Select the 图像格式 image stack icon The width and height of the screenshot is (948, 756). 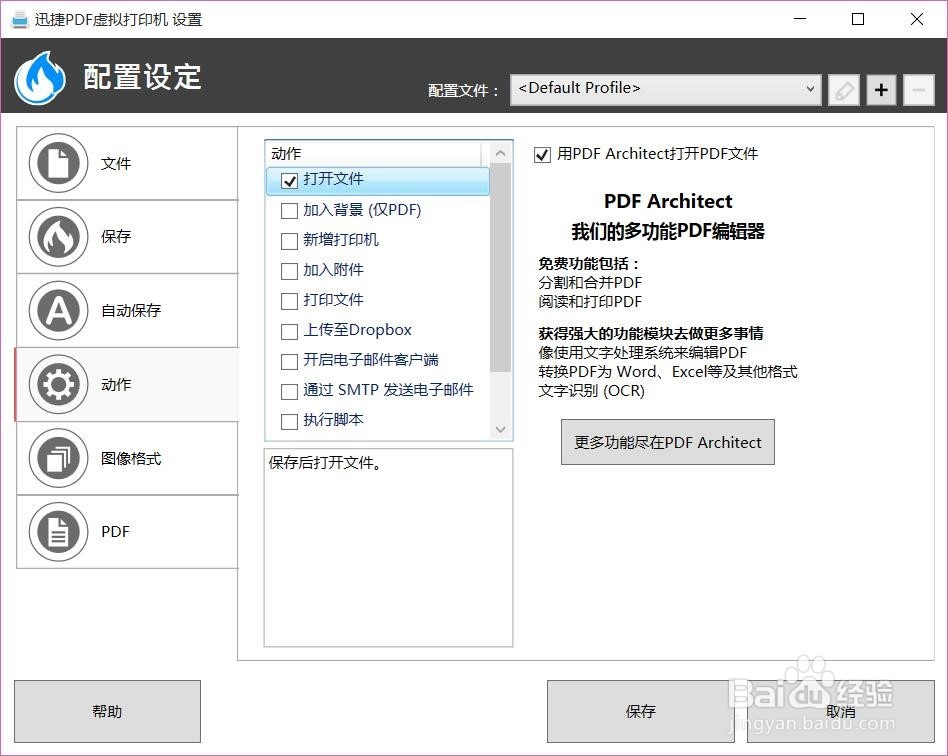[57, 458]
